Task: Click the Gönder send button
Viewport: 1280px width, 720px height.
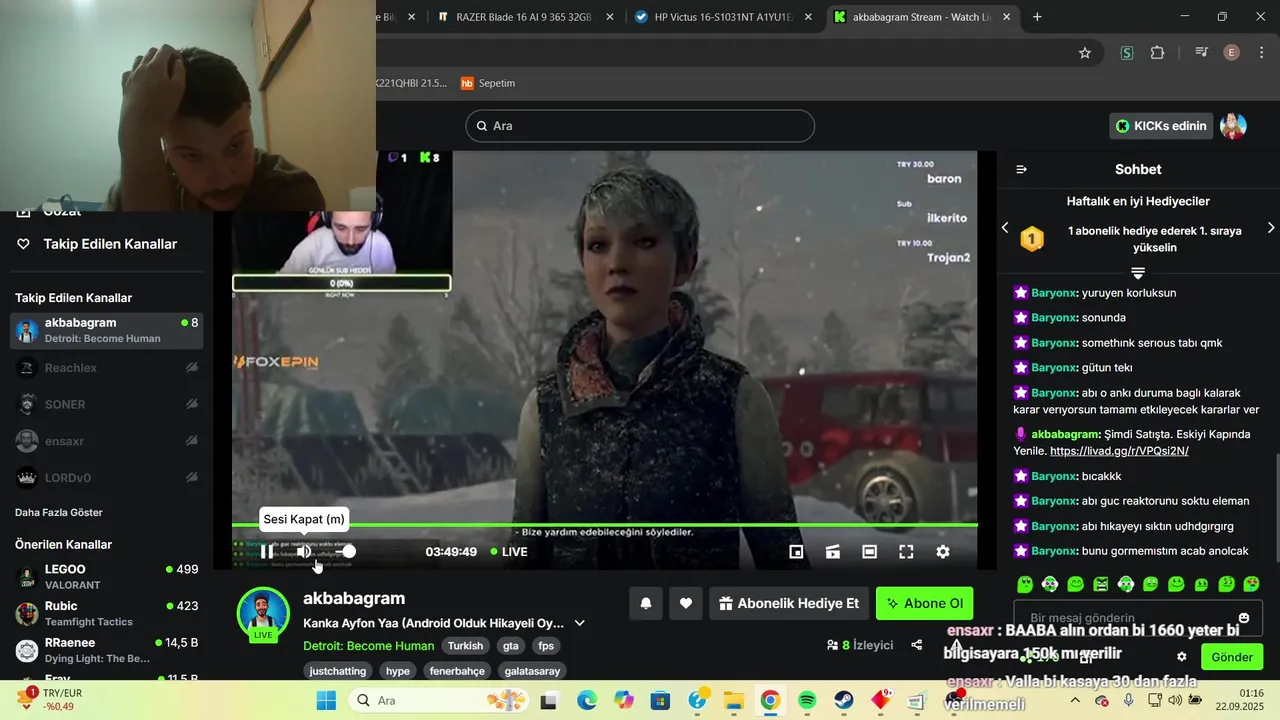Action: point(1232,657)
